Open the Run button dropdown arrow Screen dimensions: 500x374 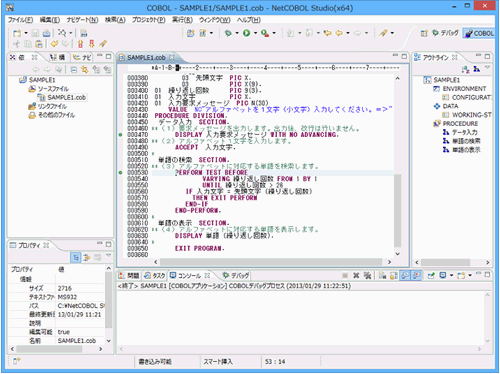255,33
